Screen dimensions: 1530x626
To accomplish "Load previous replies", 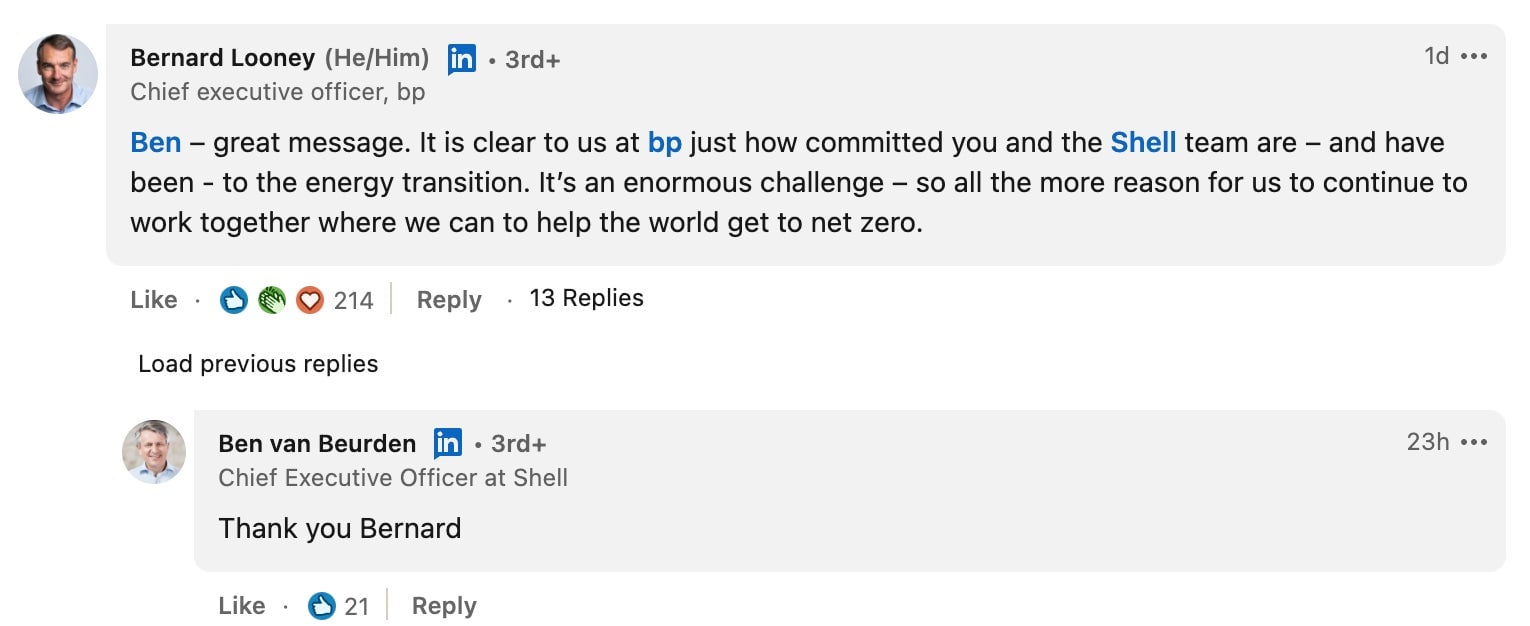I will click(x=258, y=364).
